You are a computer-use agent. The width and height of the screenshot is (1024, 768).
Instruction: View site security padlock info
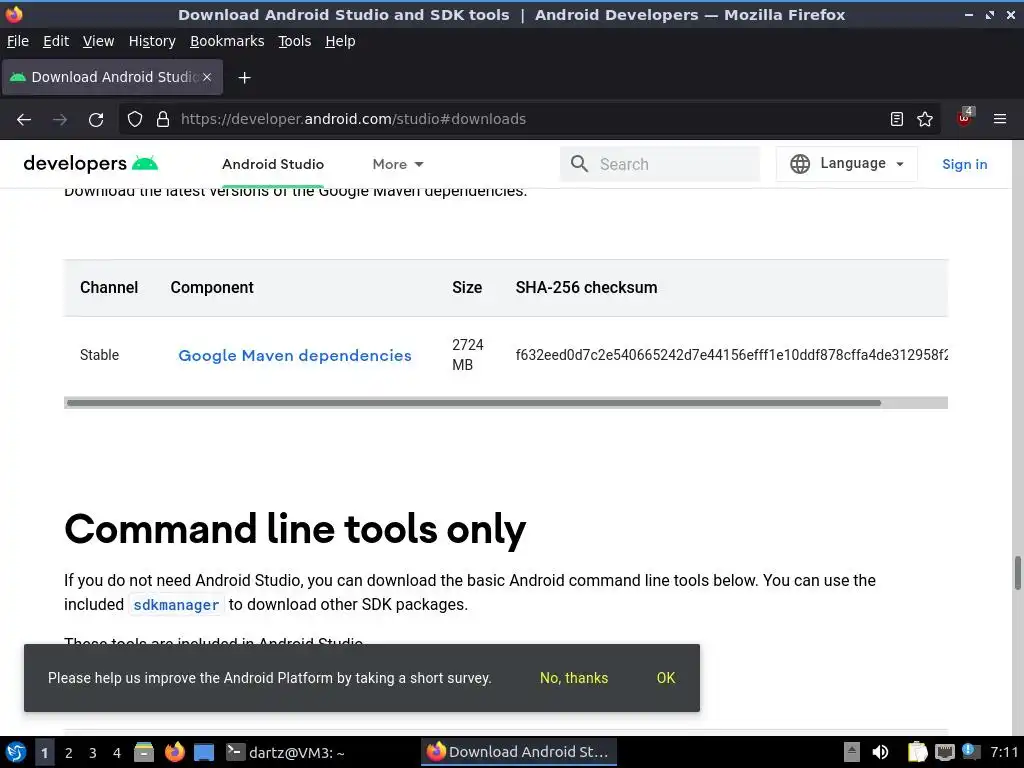[x=163, y=120]
